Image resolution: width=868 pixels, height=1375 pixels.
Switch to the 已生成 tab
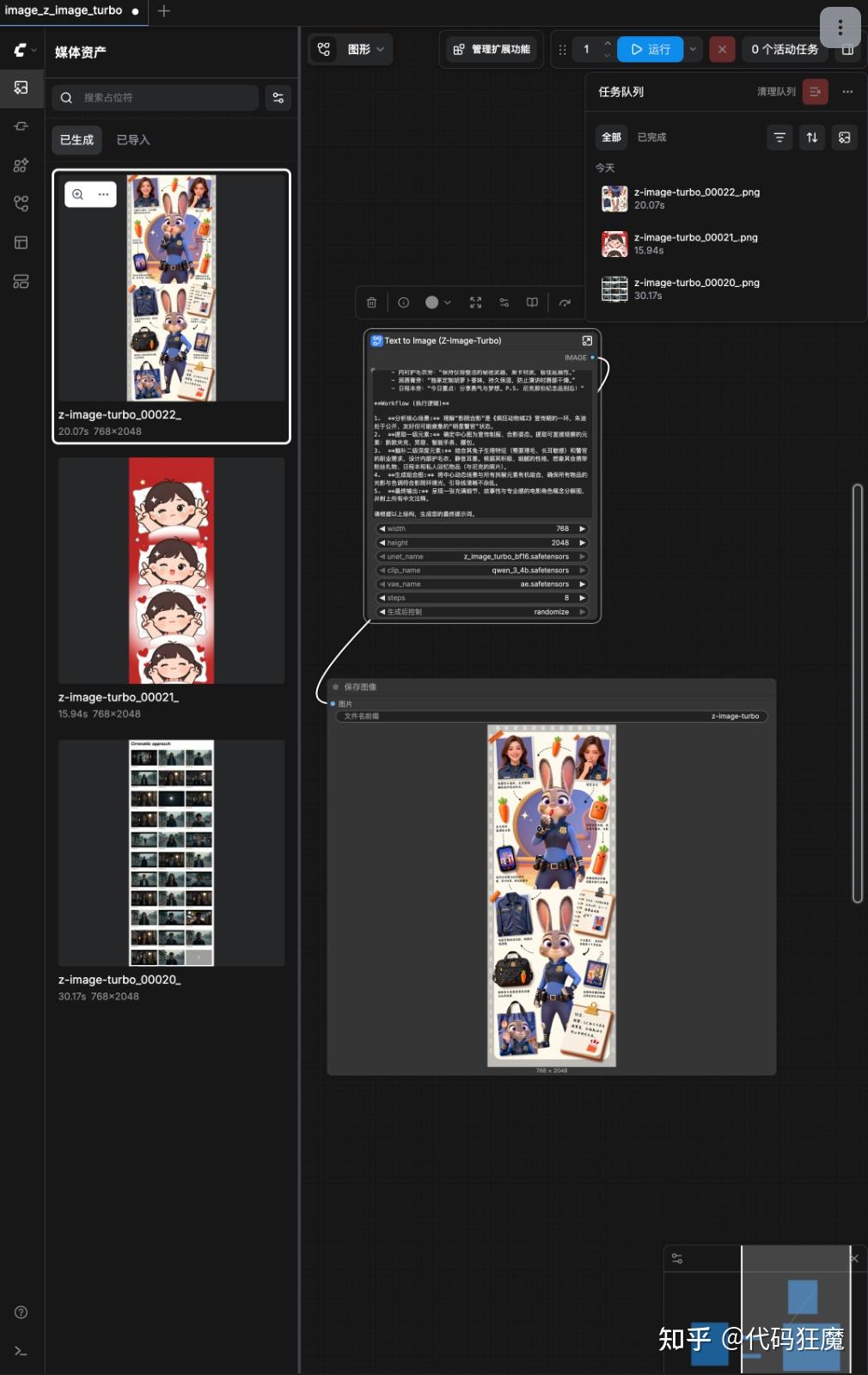(x=76, y=140)
